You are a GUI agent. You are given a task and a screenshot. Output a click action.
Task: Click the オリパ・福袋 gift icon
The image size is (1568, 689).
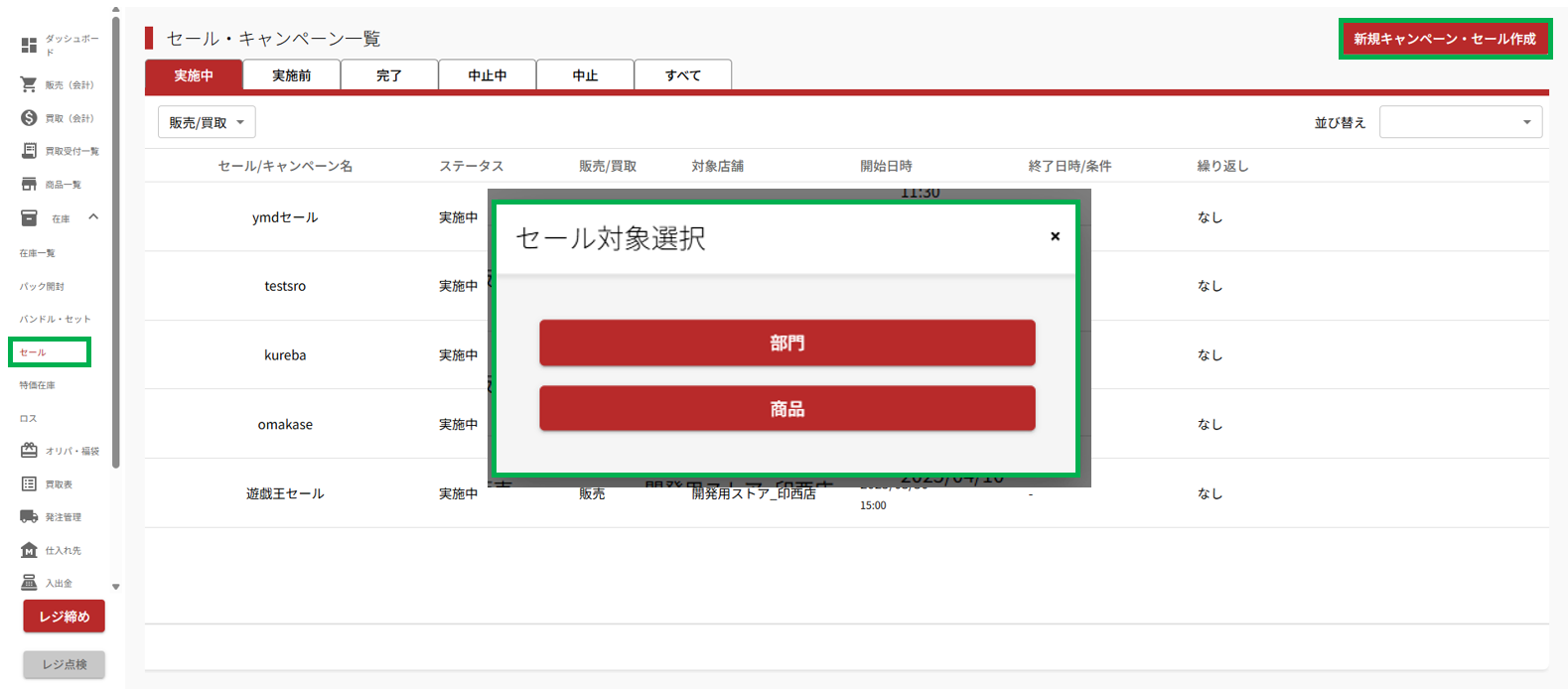[x=29, y=451]
